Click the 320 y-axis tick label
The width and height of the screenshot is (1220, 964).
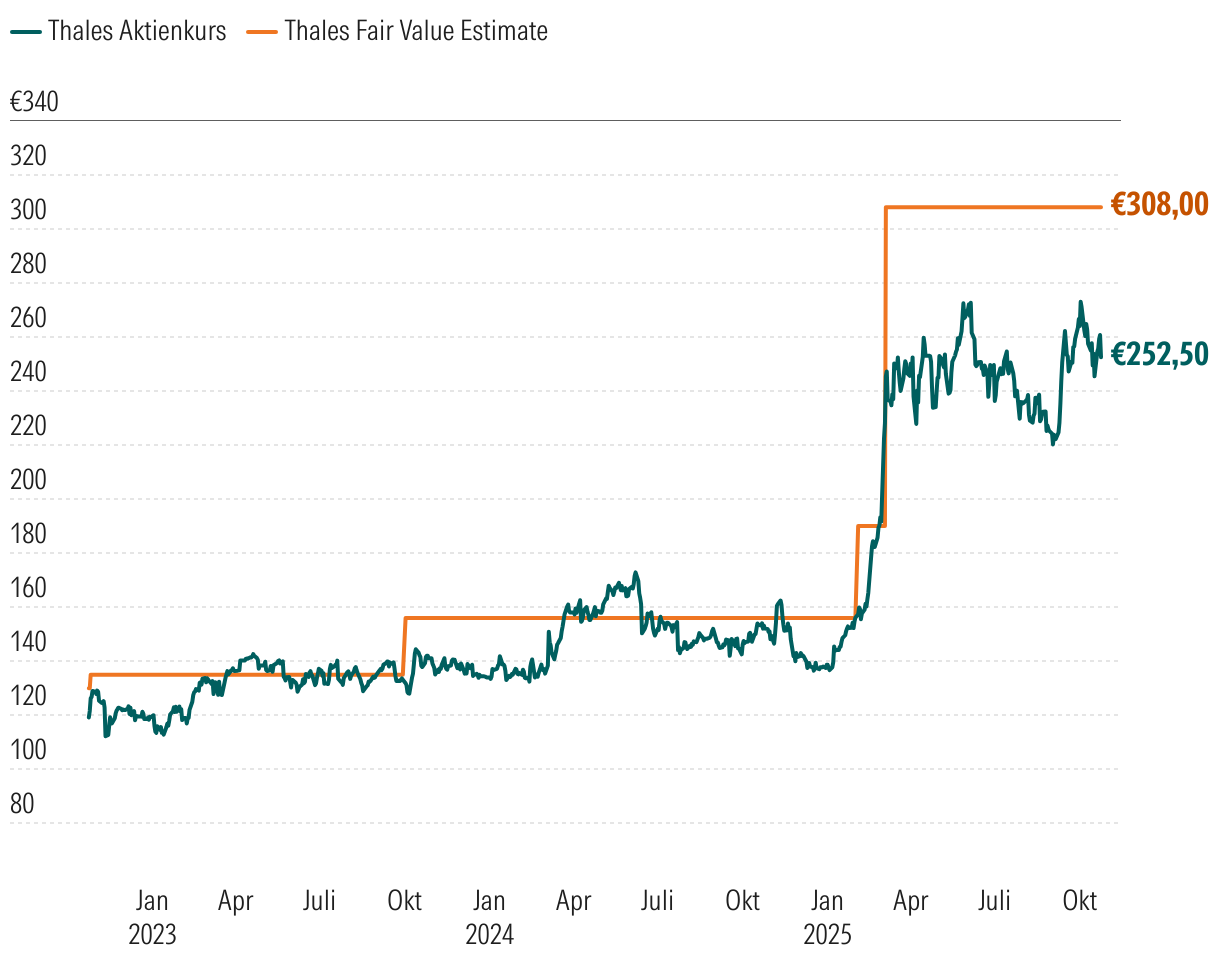point(27,157)
